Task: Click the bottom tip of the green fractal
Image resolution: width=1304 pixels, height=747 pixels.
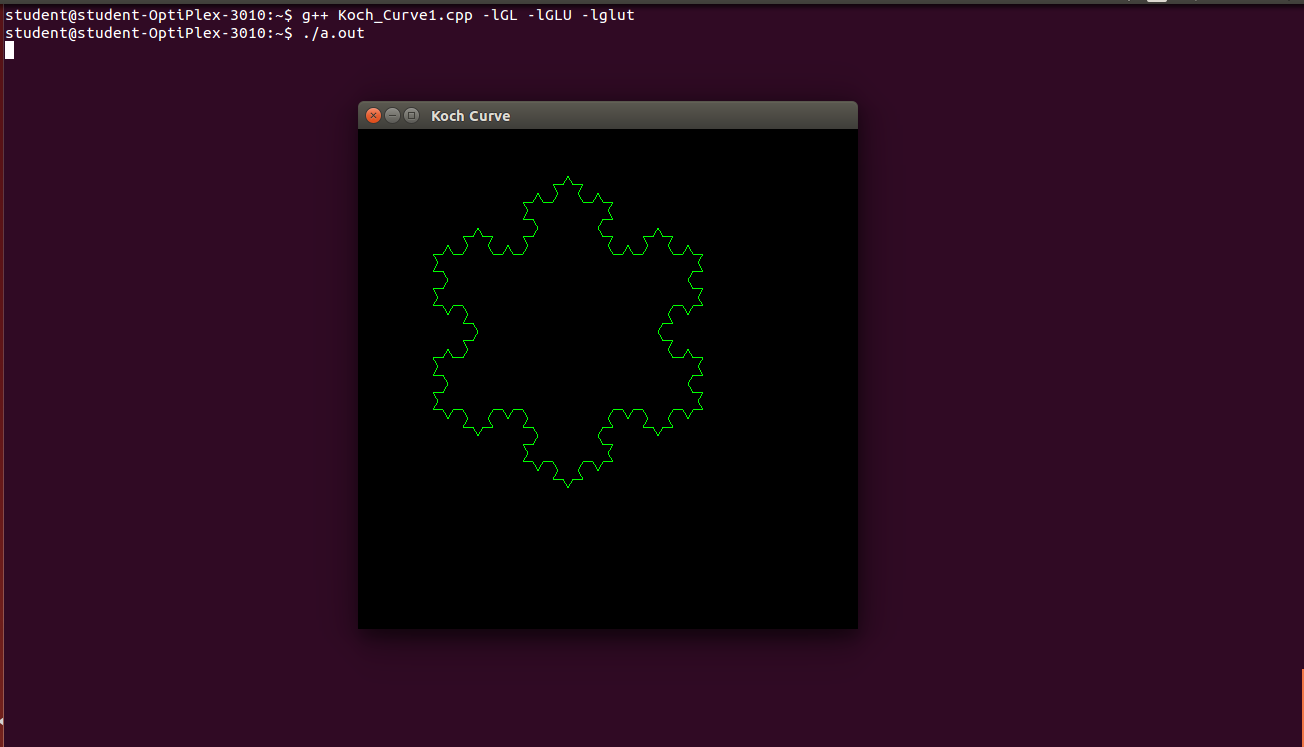Action: click(x=568, y=488)
